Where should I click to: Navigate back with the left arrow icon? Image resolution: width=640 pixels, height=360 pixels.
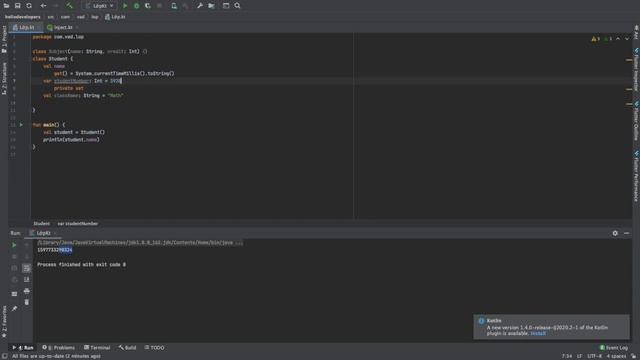click(43, 6)
